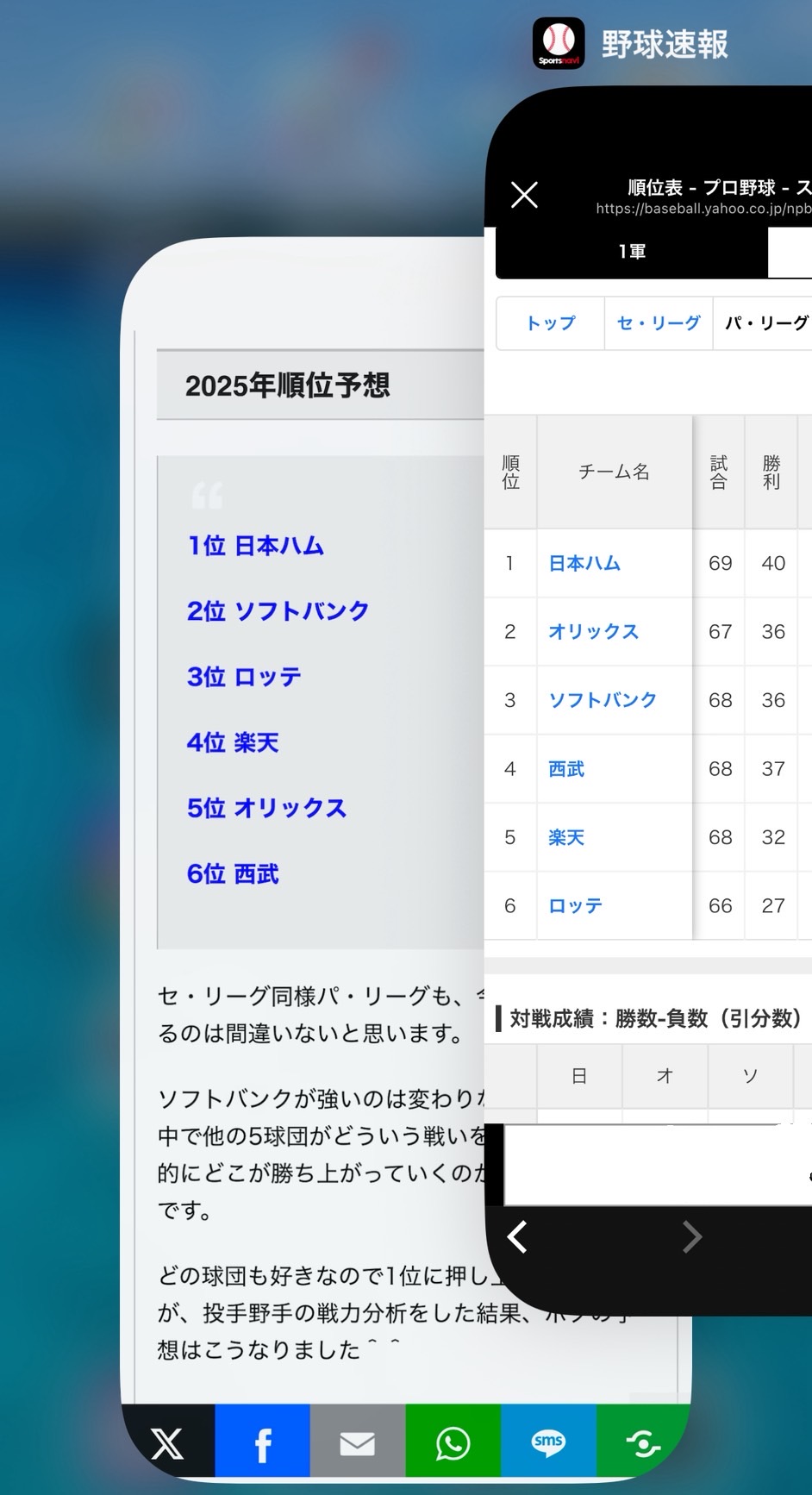Switch to the トップ tab

tap(551, 323)
